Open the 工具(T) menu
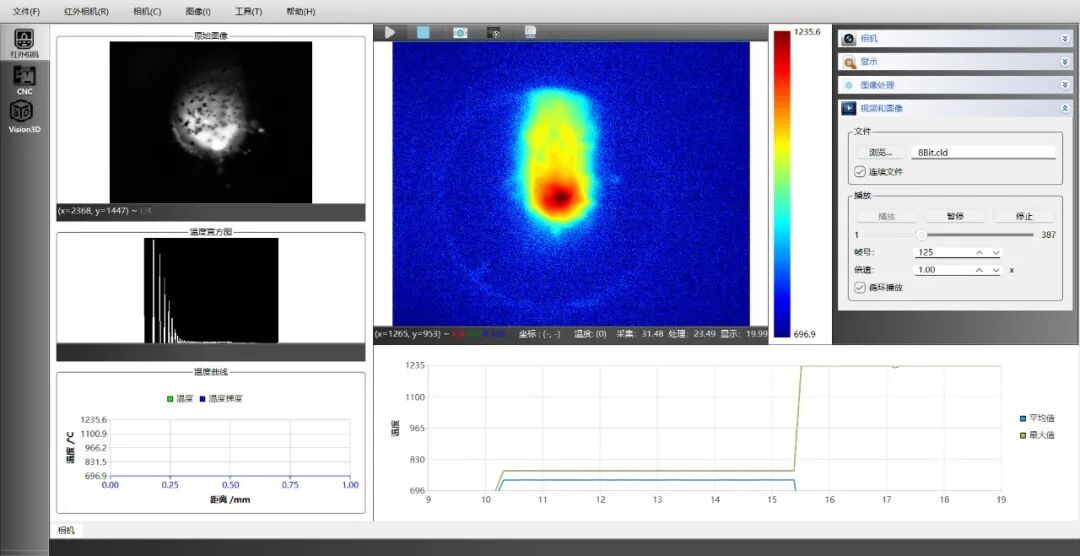 point(248,11)
